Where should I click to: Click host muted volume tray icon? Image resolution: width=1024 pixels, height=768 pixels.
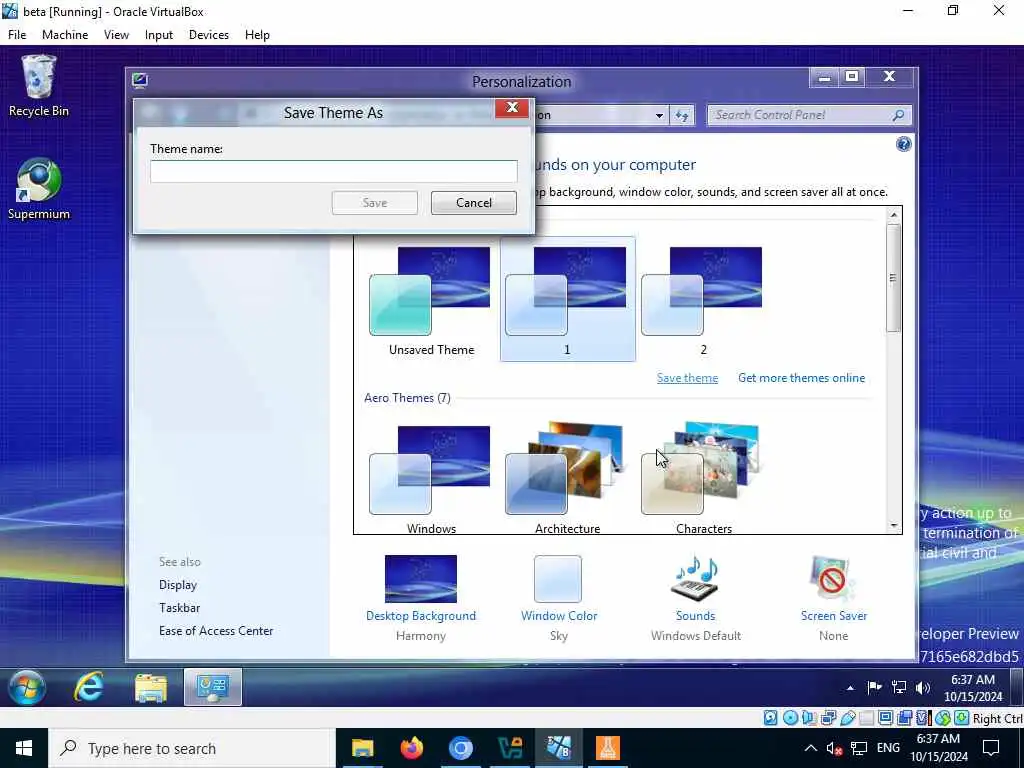click(834, 748)
